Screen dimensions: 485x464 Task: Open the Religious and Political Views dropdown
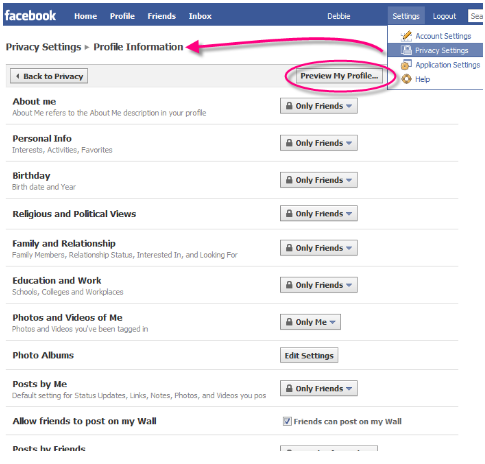[319, 213]
